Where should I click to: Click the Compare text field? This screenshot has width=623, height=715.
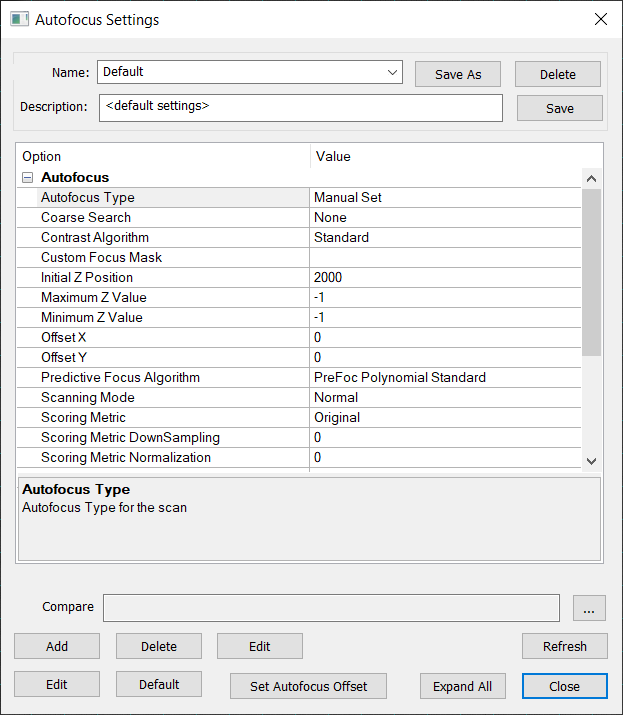[331, 607]
